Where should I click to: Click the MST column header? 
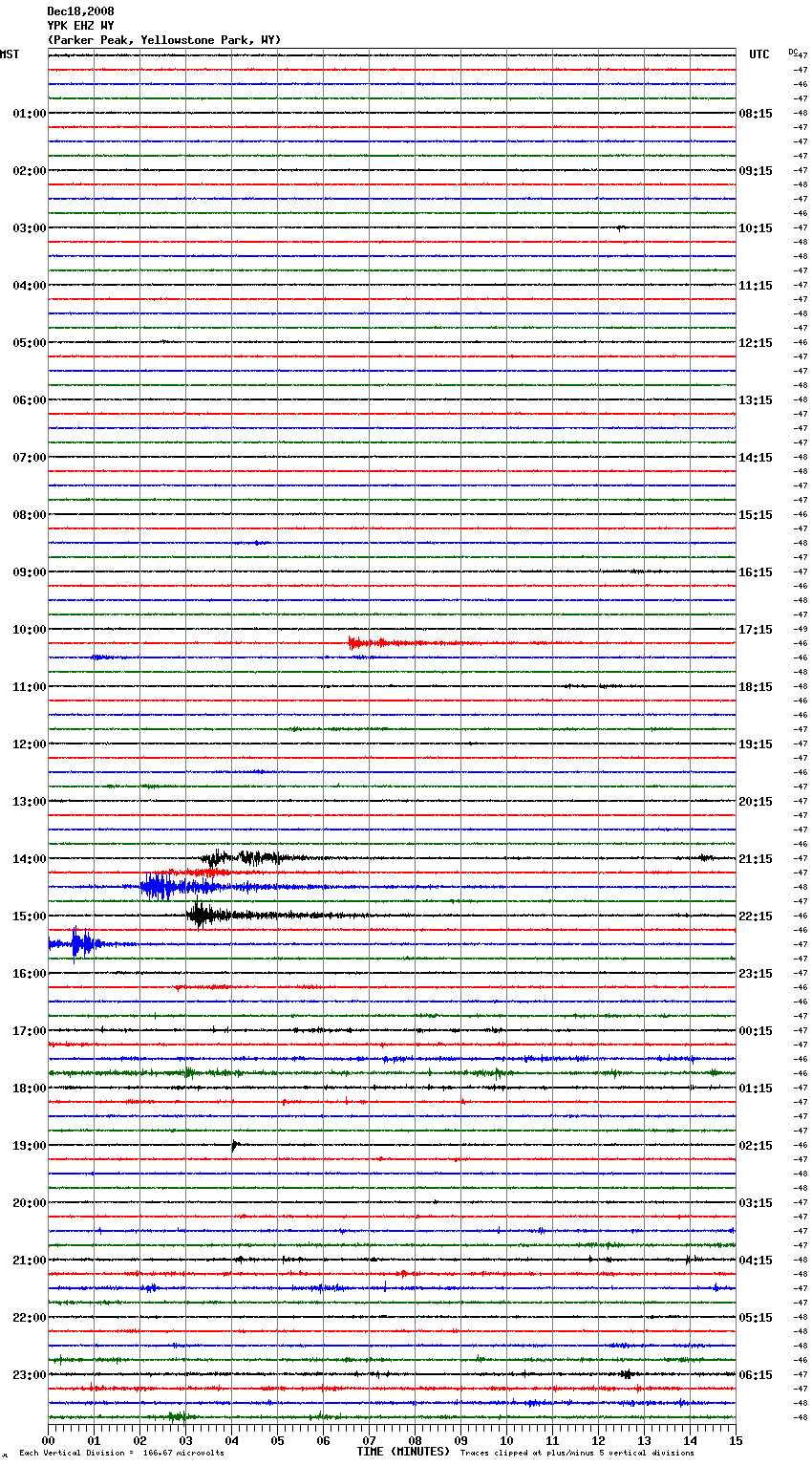[x=10, y=54]
